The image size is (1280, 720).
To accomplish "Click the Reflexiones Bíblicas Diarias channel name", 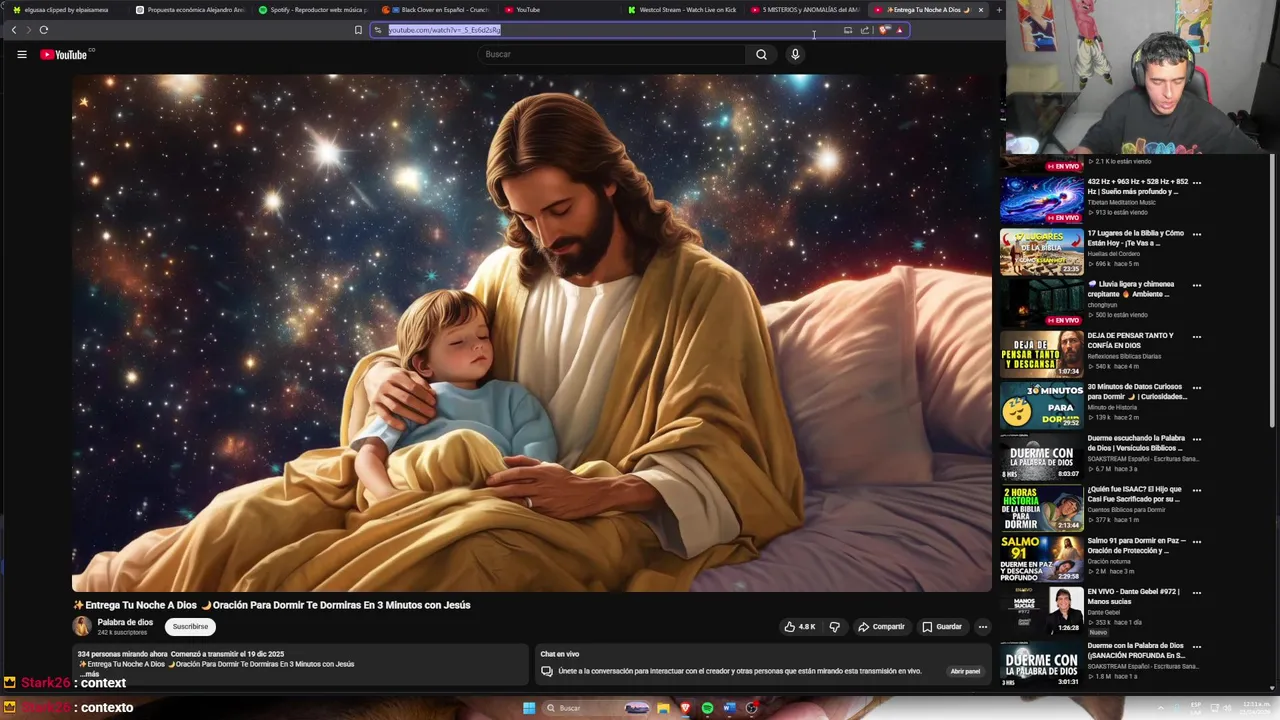I will [x=1124, y=356].
